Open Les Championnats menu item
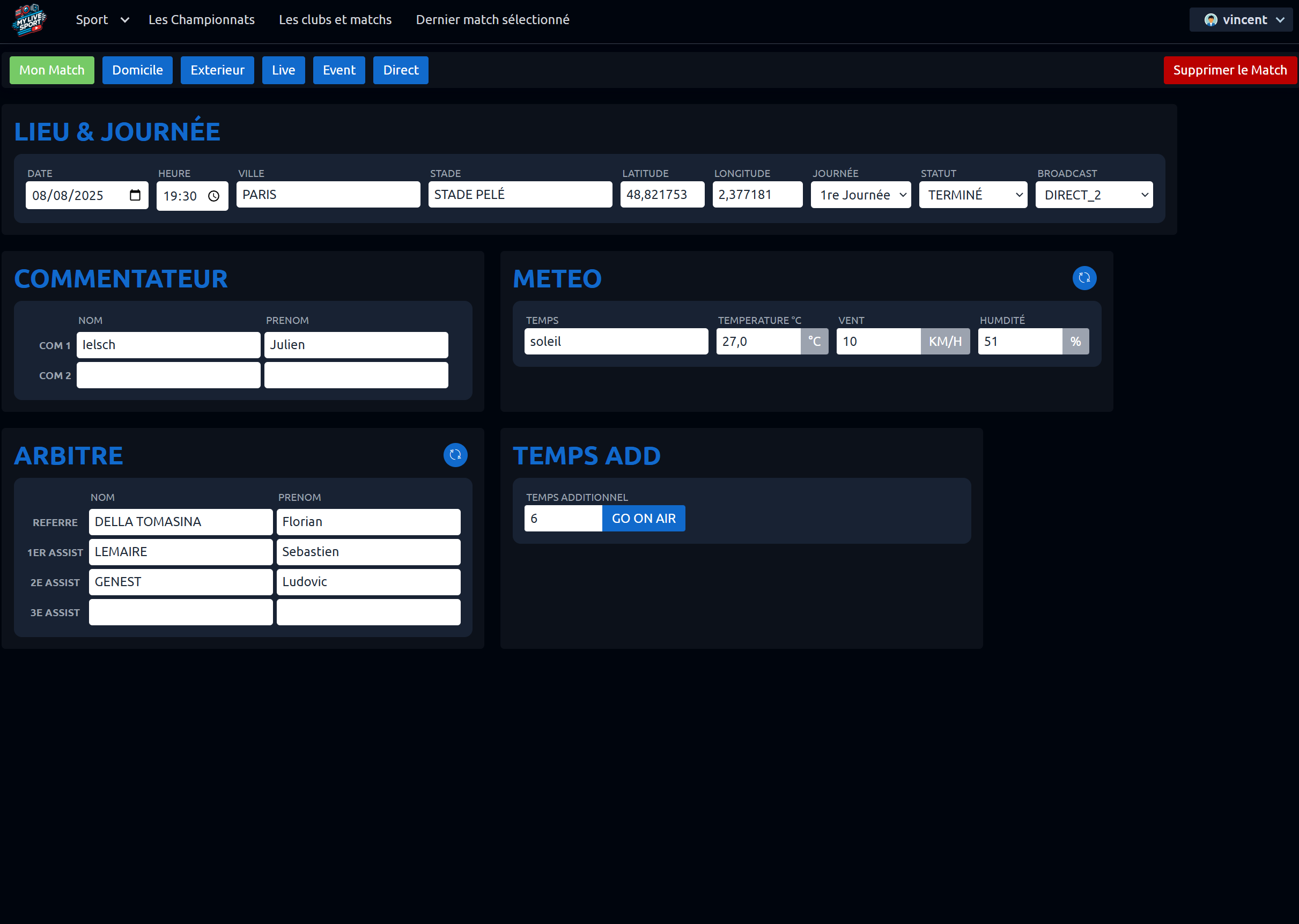This screenshot has height=924, width=1299. click(x=202, y=20)
